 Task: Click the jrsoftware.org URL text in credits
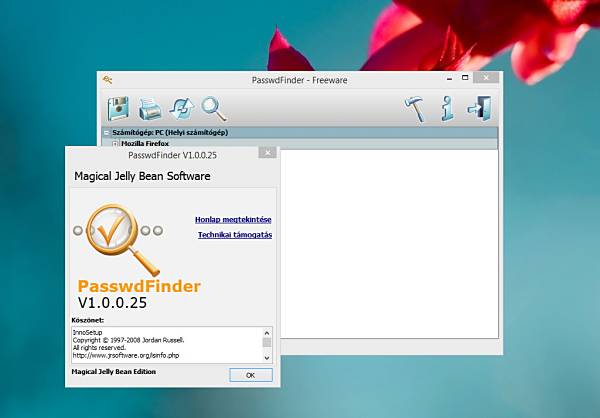pyautogui.click(x=126, y=356)
